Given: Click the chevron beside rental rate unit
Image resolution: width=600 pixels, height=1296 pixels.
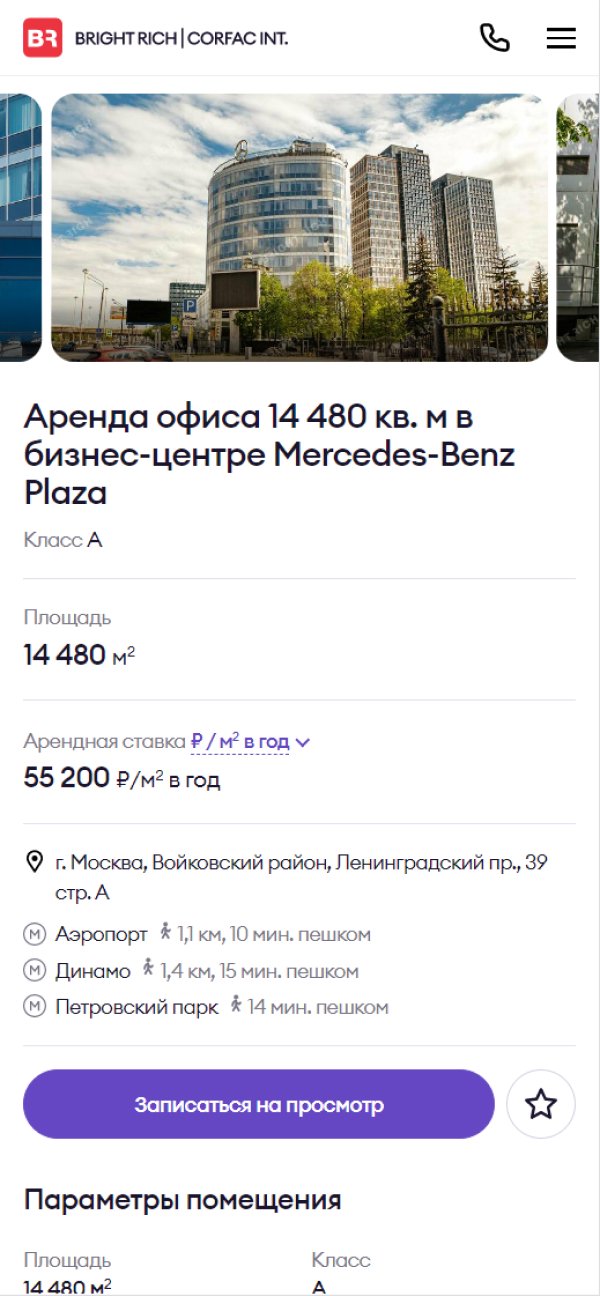Looking at the screenshot, I should (x=303, y=742).
